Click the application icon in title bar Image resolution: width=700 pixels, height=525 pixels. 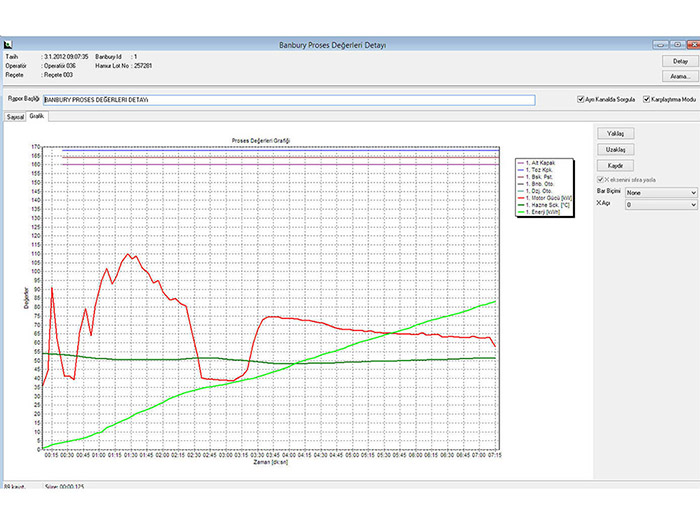coord(8,46)
